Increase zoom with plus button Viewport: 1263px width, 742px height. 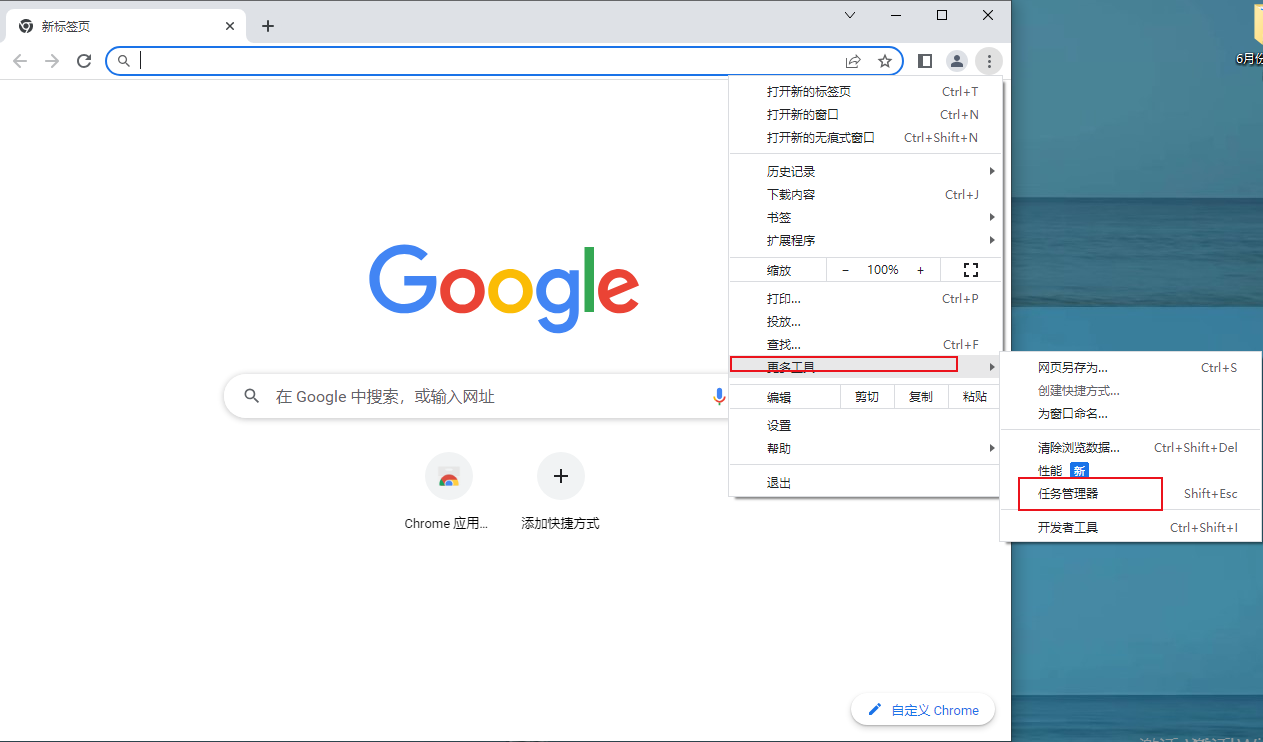(x=920, y=270)
